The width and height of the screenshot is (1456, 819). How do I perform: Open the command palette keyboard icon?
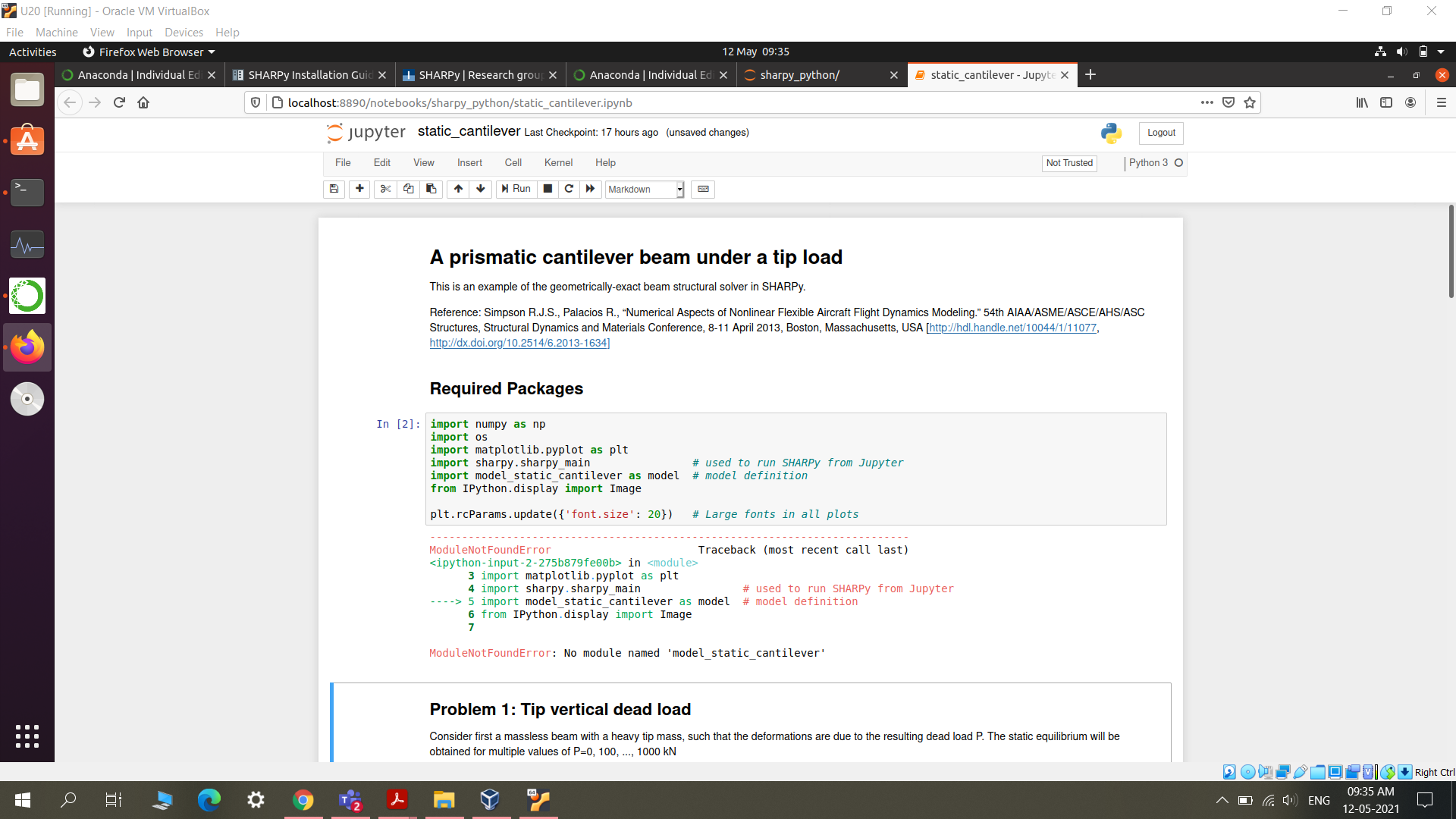coord(703,189)
